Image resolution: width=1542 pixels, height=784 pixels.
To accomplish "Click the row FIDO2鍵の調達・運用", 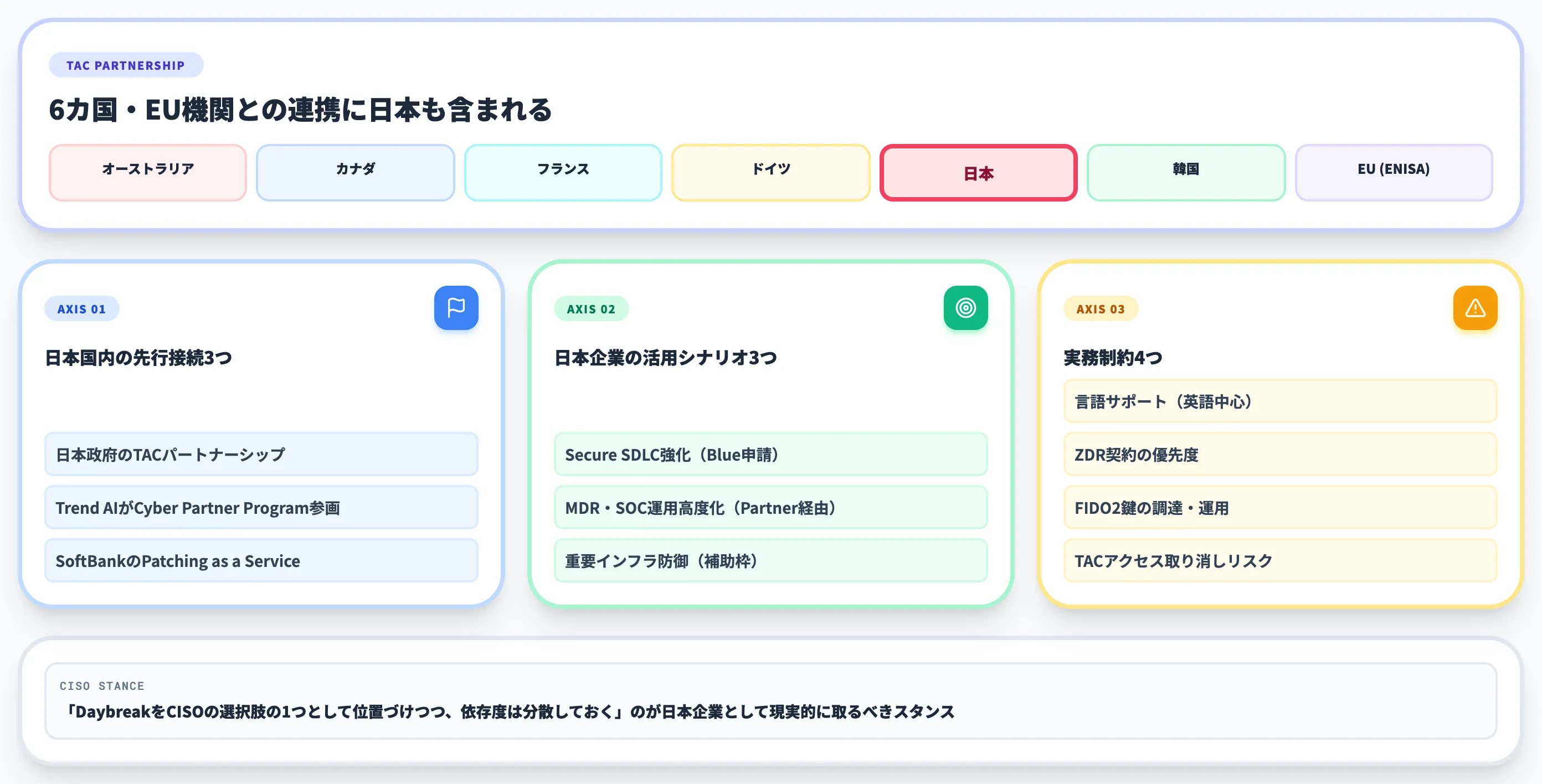I will click(x=1281, y=508).
